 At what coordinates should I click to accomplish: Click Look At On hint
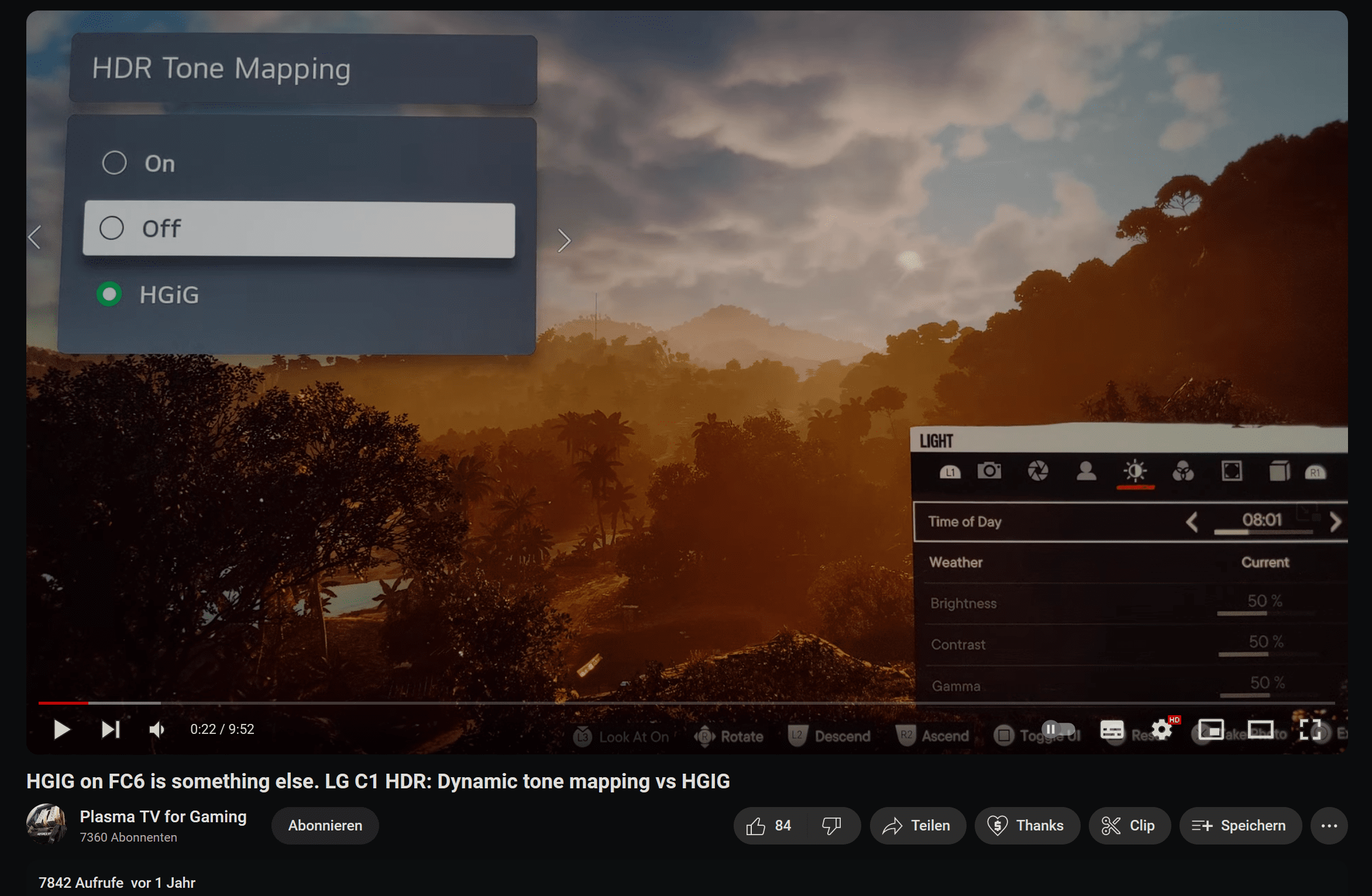[621, 736]
